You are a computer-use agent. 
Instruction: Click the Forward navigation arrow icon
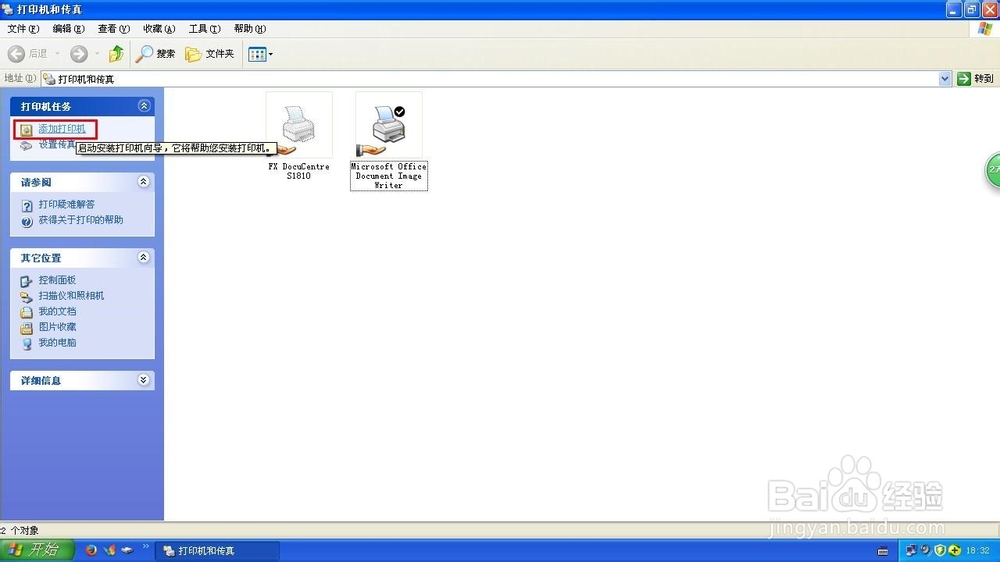(x=78, y=54)
